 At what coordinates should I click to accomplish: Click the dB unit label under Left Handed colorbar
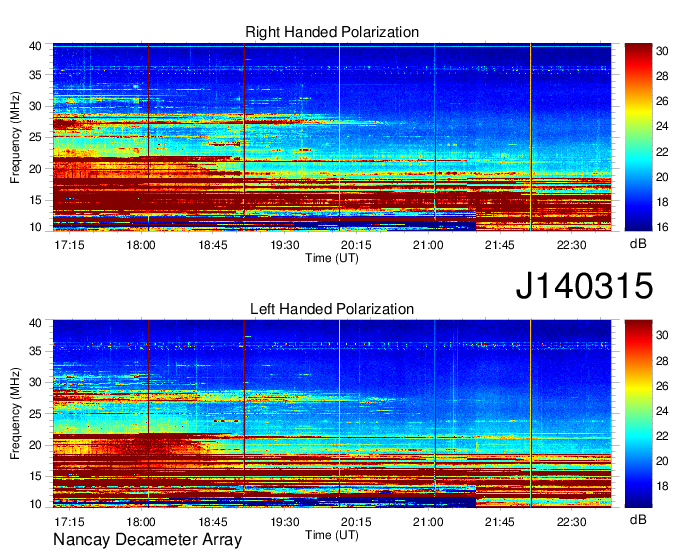[638, 520]
